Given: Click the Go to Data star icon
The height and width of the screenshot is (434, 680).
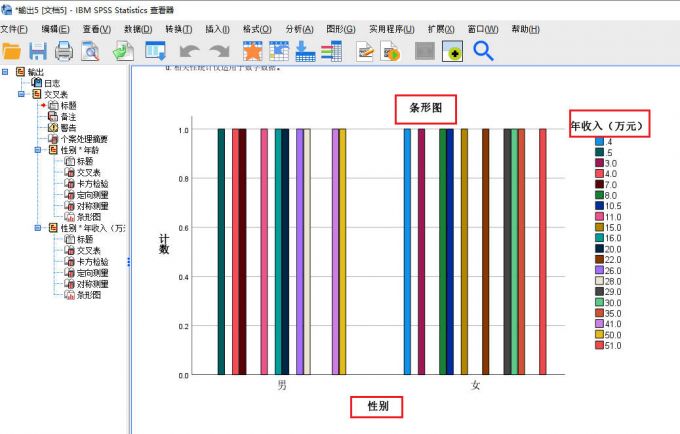Looking at the screenshot, I should (252, 51).
